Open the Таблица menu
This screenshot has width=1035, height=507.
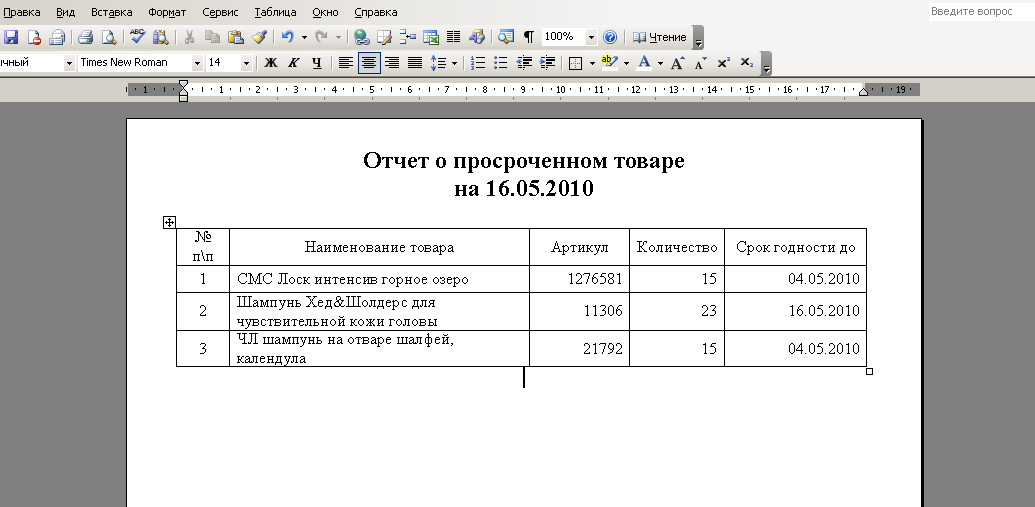[x=275, y=12]
